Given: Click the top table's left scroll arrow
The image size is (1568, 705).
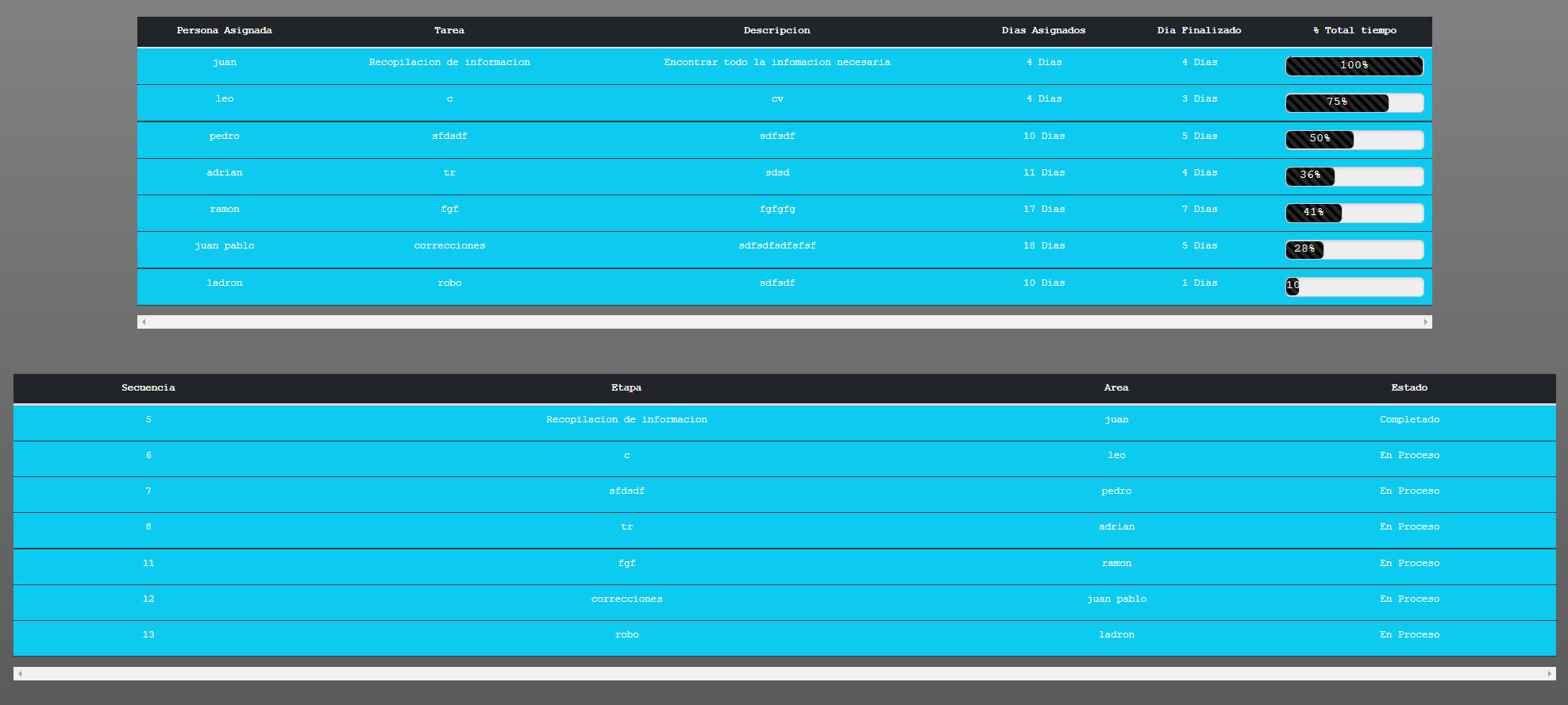Looking at the screenshot, I should click(x=144, y=322).
